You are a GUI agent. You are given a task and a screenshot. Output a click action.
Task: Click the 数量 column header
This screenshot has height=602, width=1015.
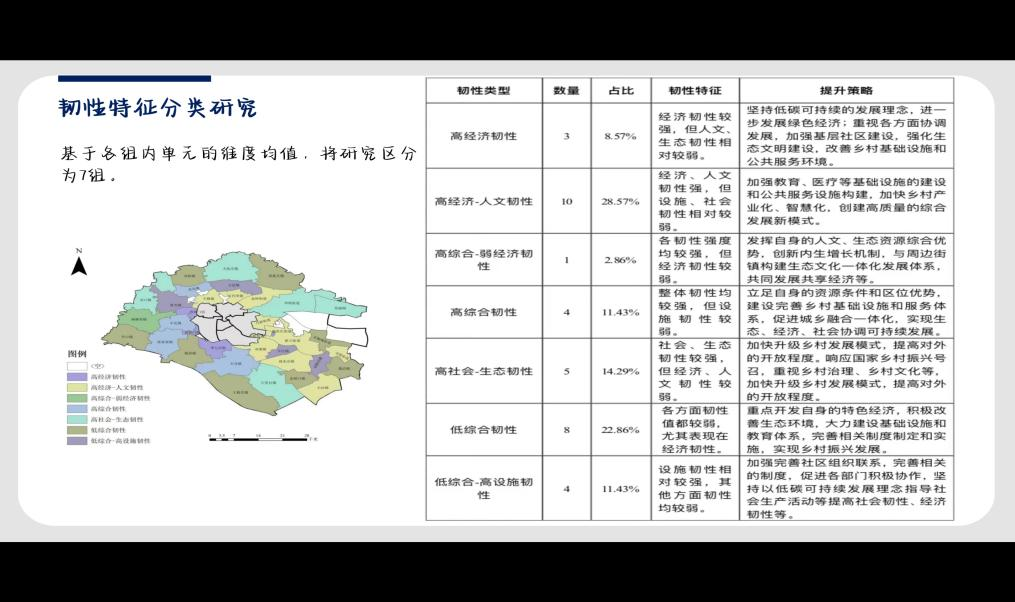pos(566,90)
